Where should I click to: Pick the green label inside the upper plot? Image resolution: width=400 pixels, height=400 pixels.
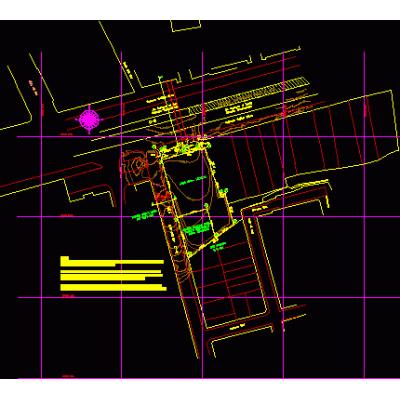(193, 181)
